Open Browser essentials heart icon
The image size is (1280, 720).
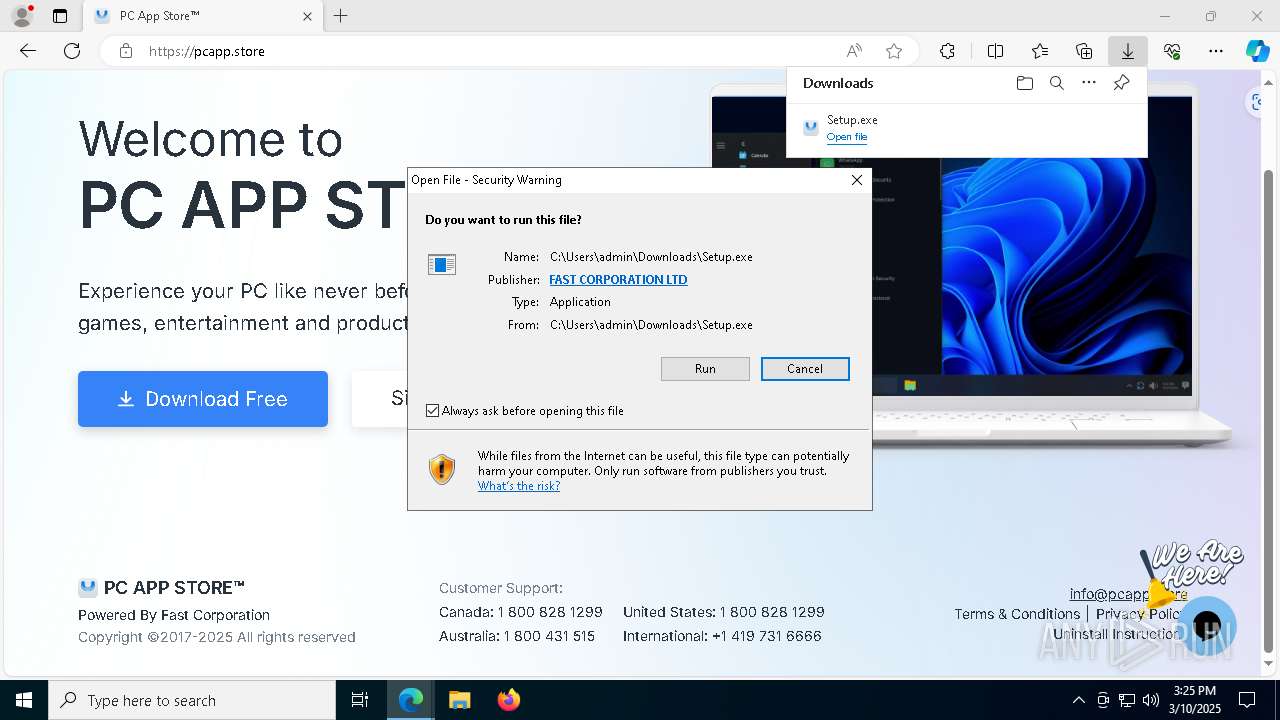[x=1172, y=51]
